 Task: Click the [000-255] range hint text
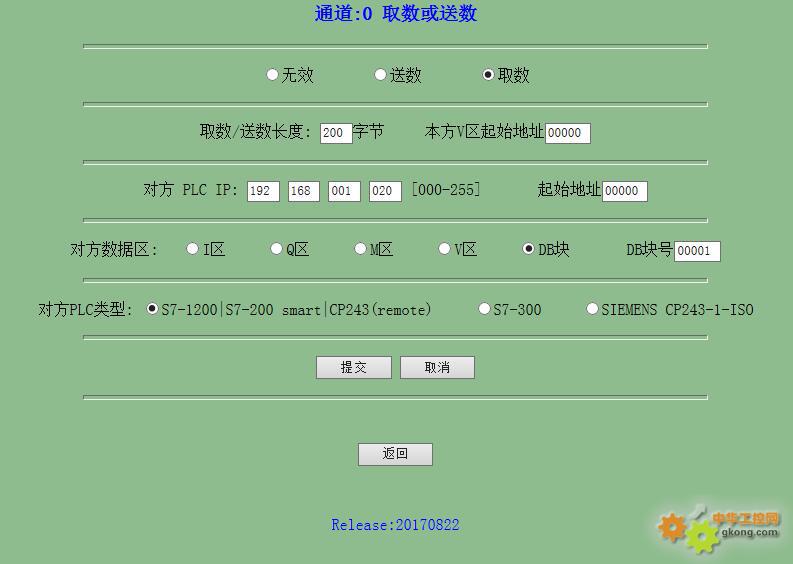(x=446, y=190)
